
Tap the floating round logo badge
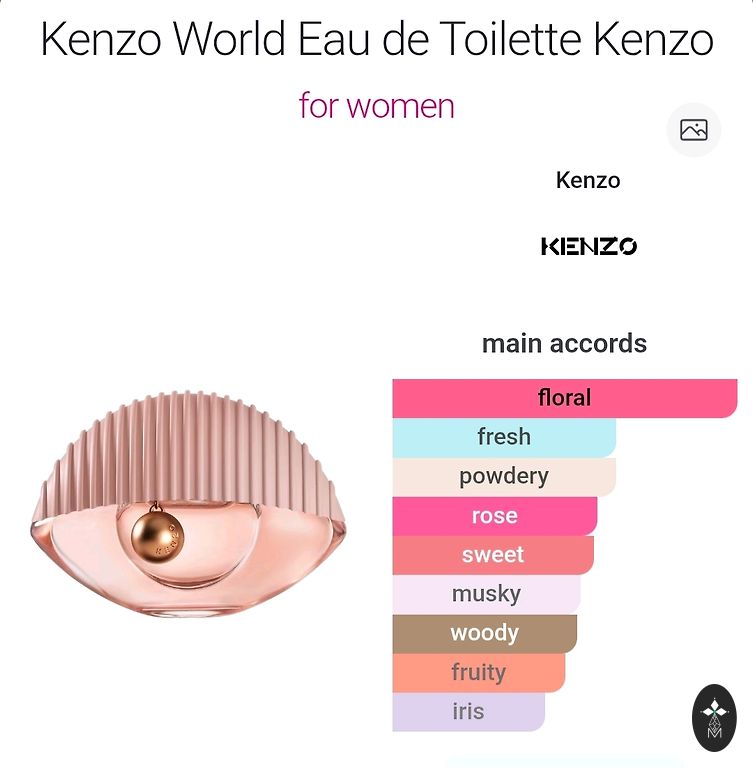click(714, 718)
